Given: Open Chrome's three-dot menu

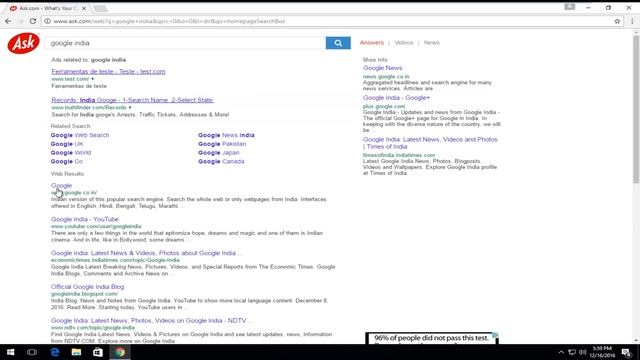Looking at the screenshot, I should point(632,21).
